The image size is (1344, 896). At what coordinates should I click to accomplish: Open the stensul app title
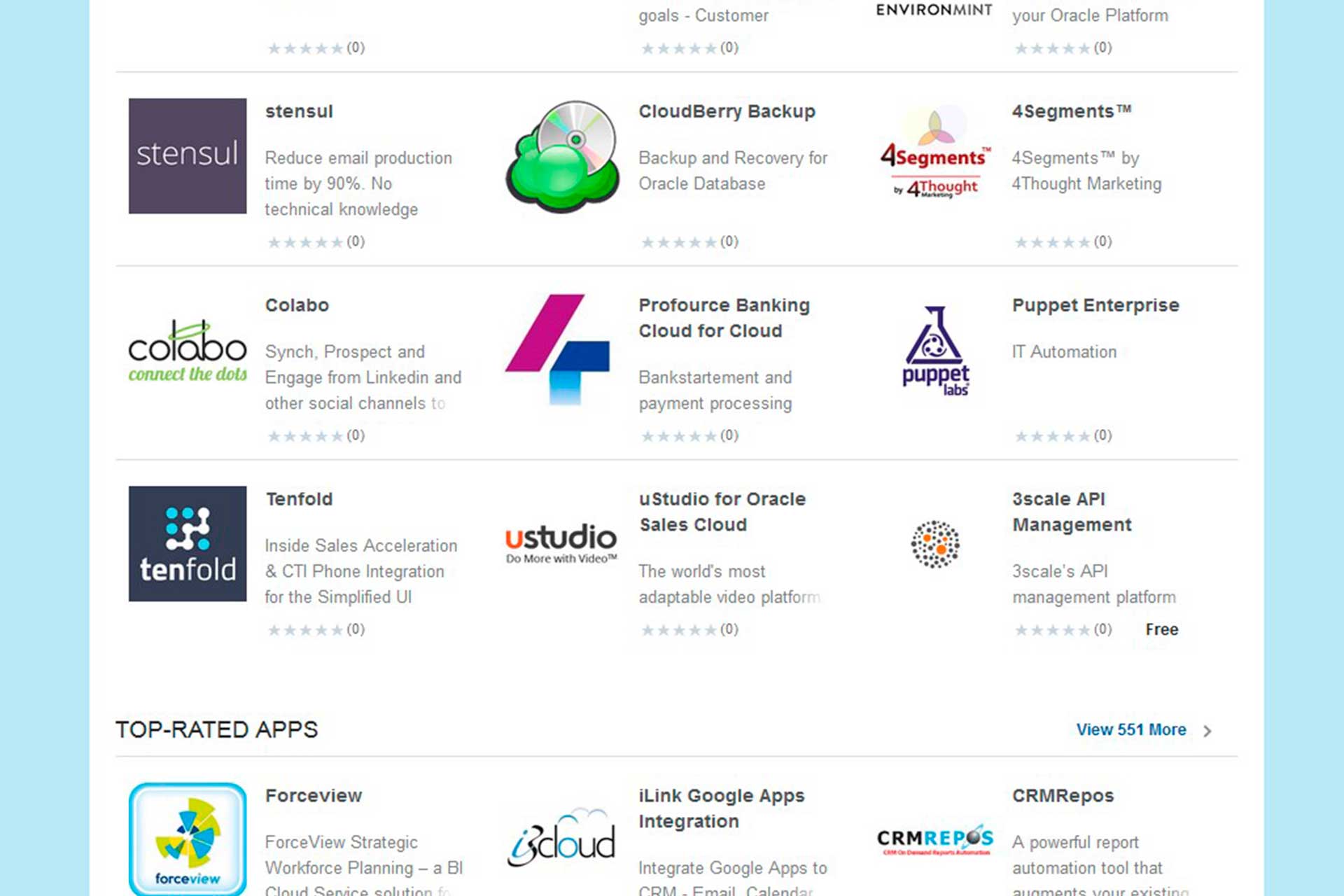pos(299,111)
